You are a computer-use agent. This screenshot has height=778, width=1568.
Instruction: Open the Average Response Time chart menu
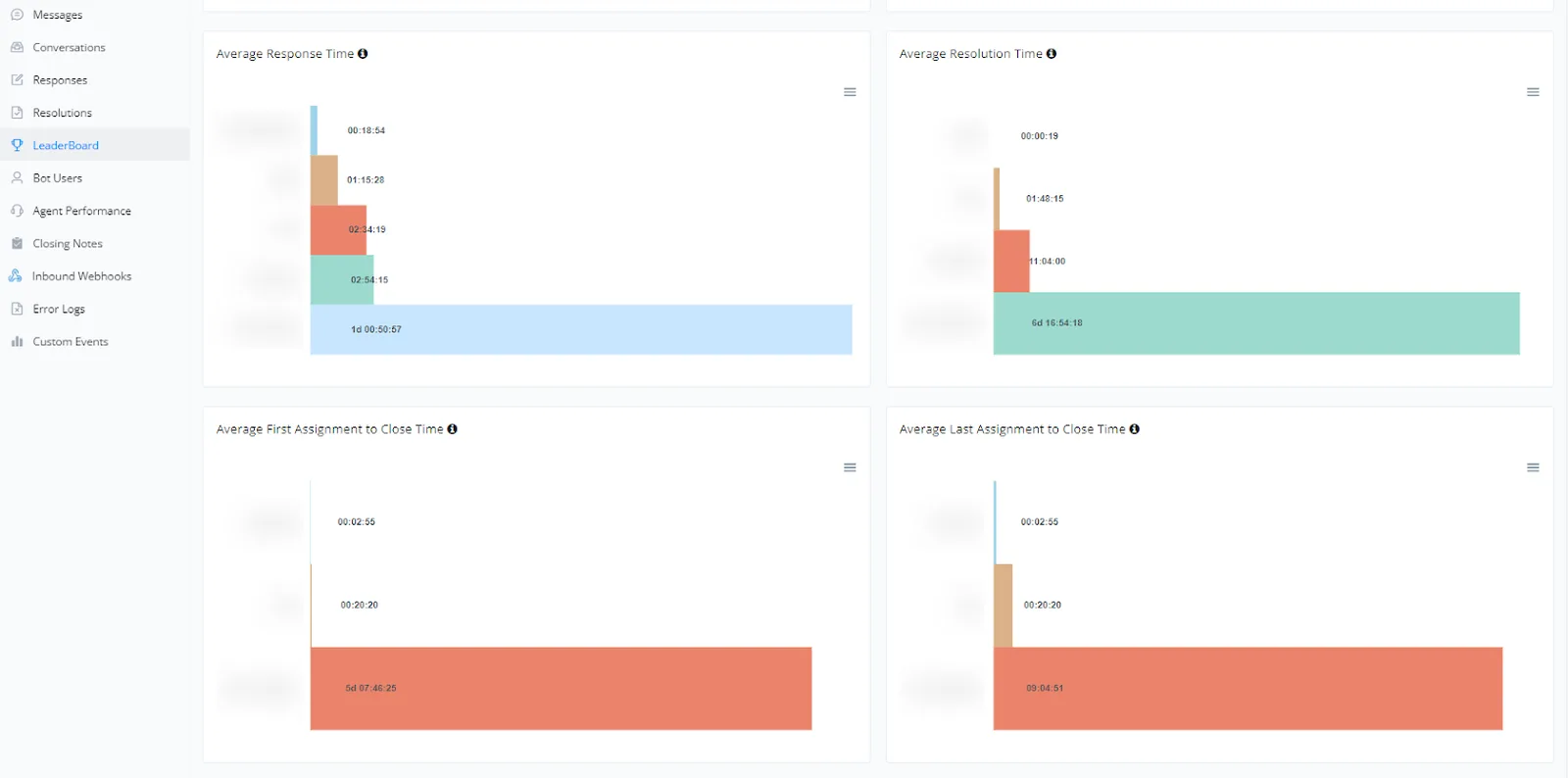pyautogui.click(x=850, y=92)
